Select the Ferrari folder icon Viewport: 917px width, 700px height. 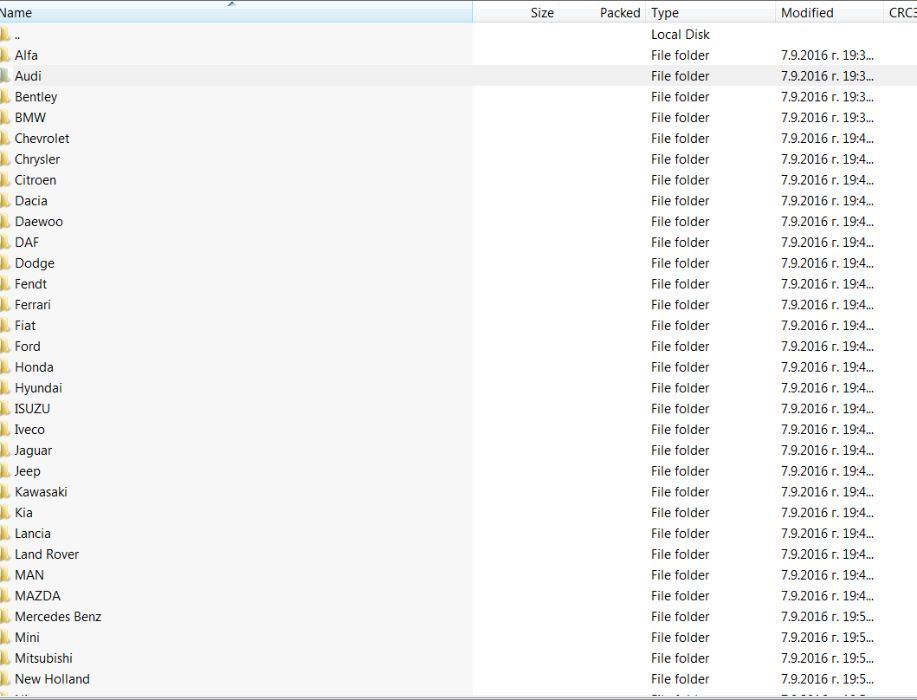(x=5, y=305)
